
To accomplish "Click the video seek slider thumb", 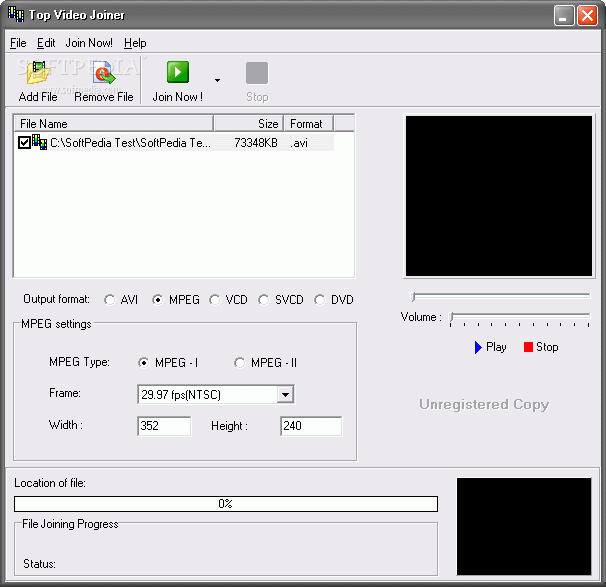I will click(413, 296).
